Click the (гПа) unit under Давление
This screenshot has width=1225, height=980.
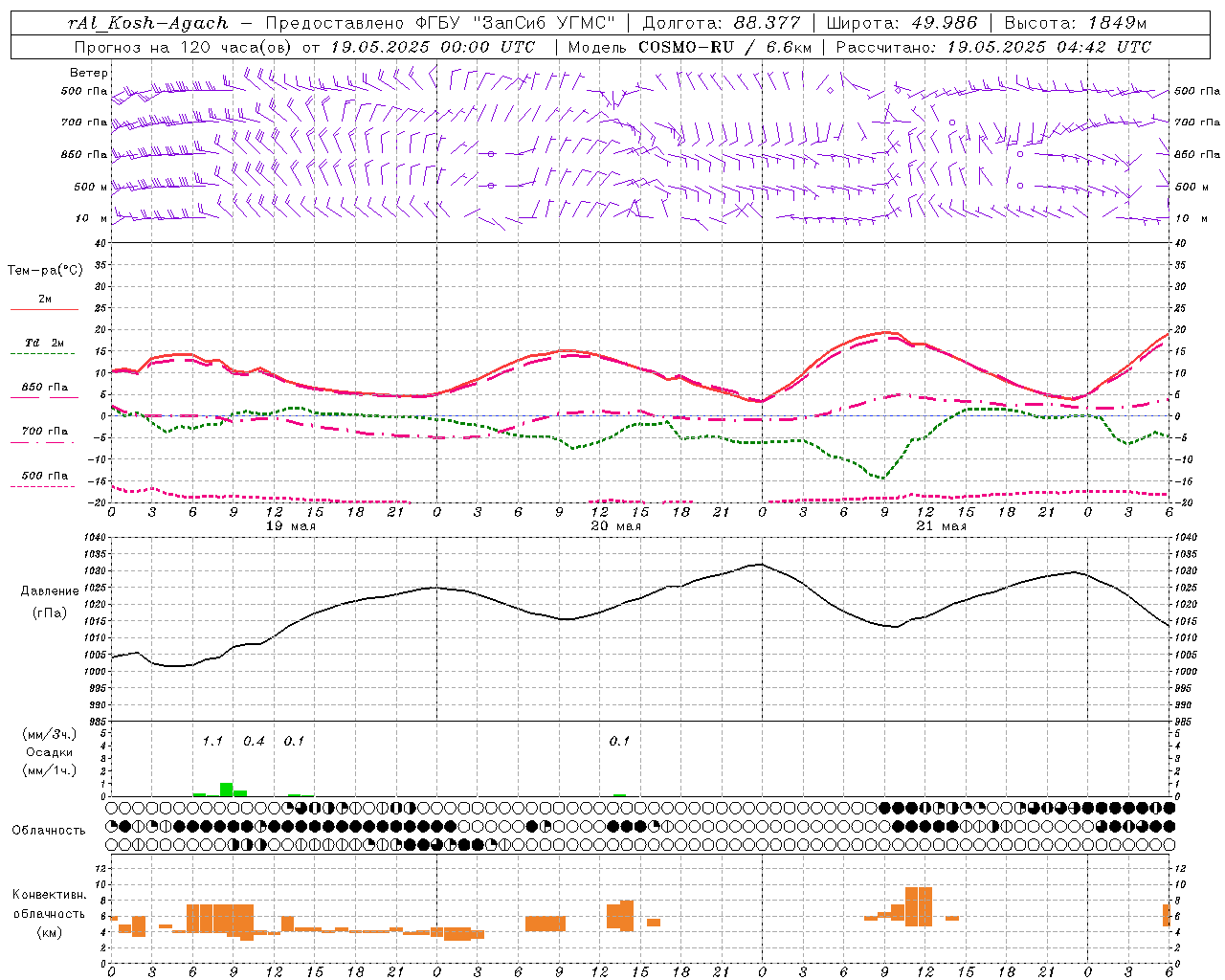point(50,613)
